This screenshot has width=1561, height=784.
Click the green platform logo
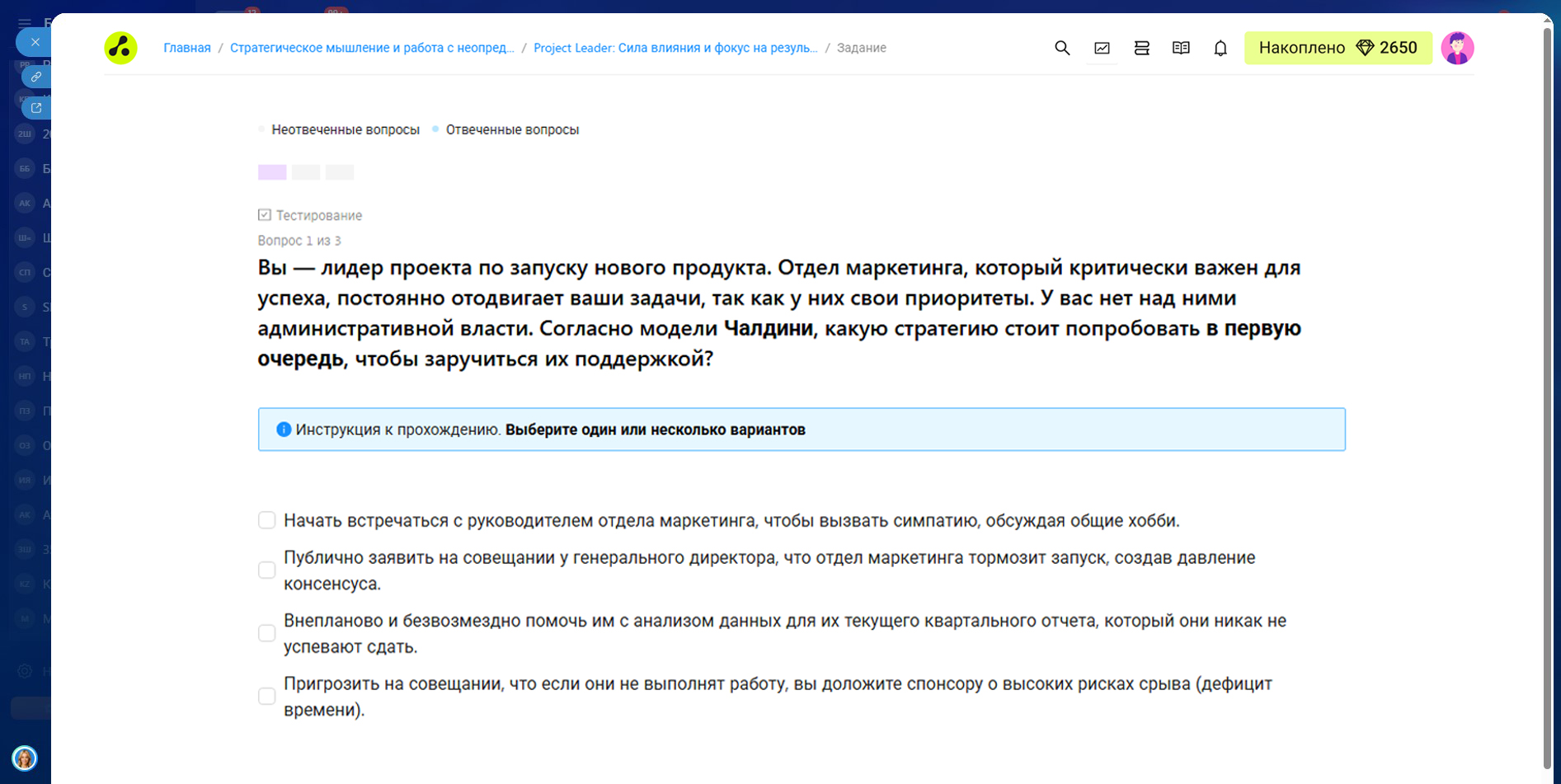pyautogui.click(x=120, y=48)
